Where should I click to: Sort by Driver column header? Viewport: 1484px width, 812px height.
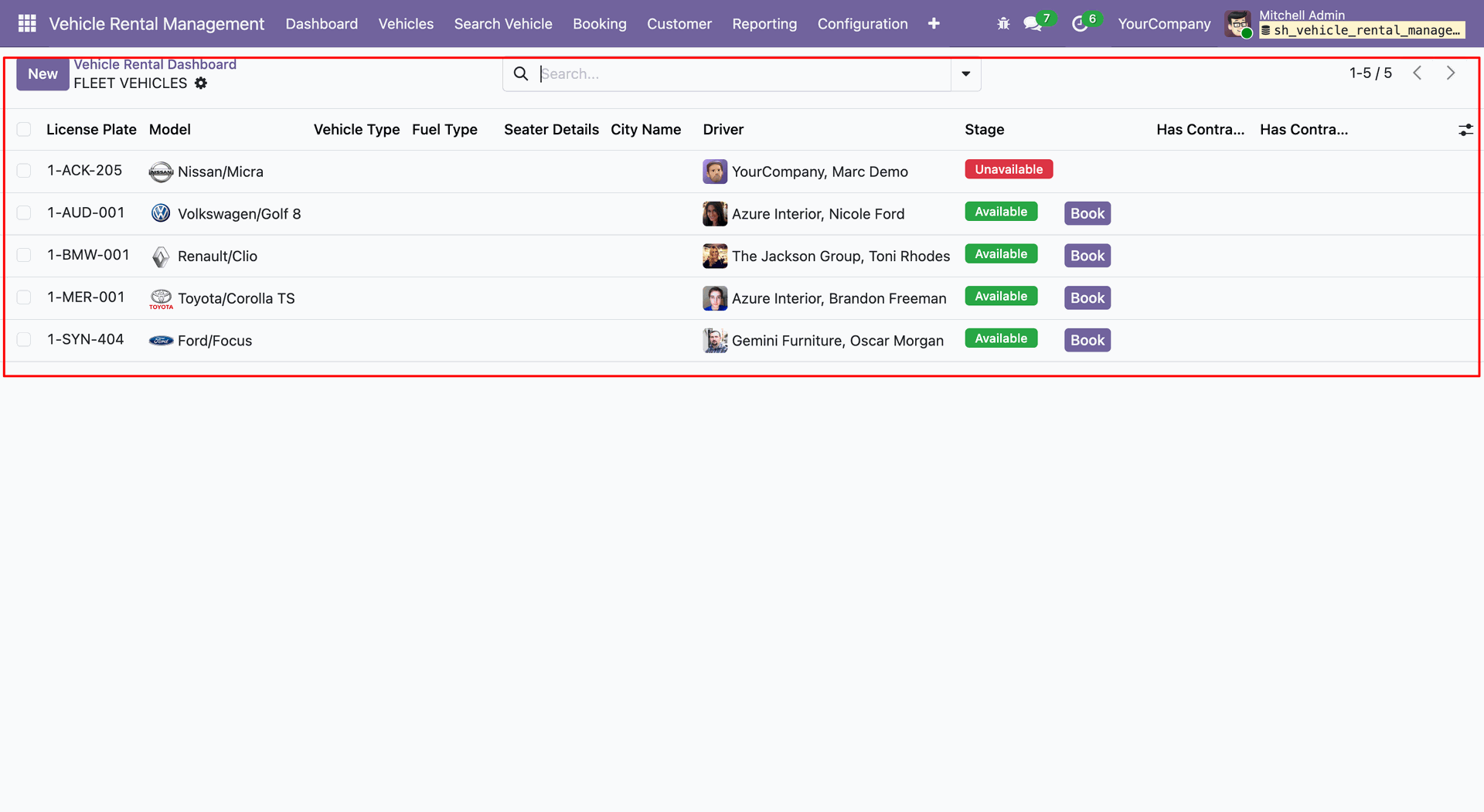[723, 130]
